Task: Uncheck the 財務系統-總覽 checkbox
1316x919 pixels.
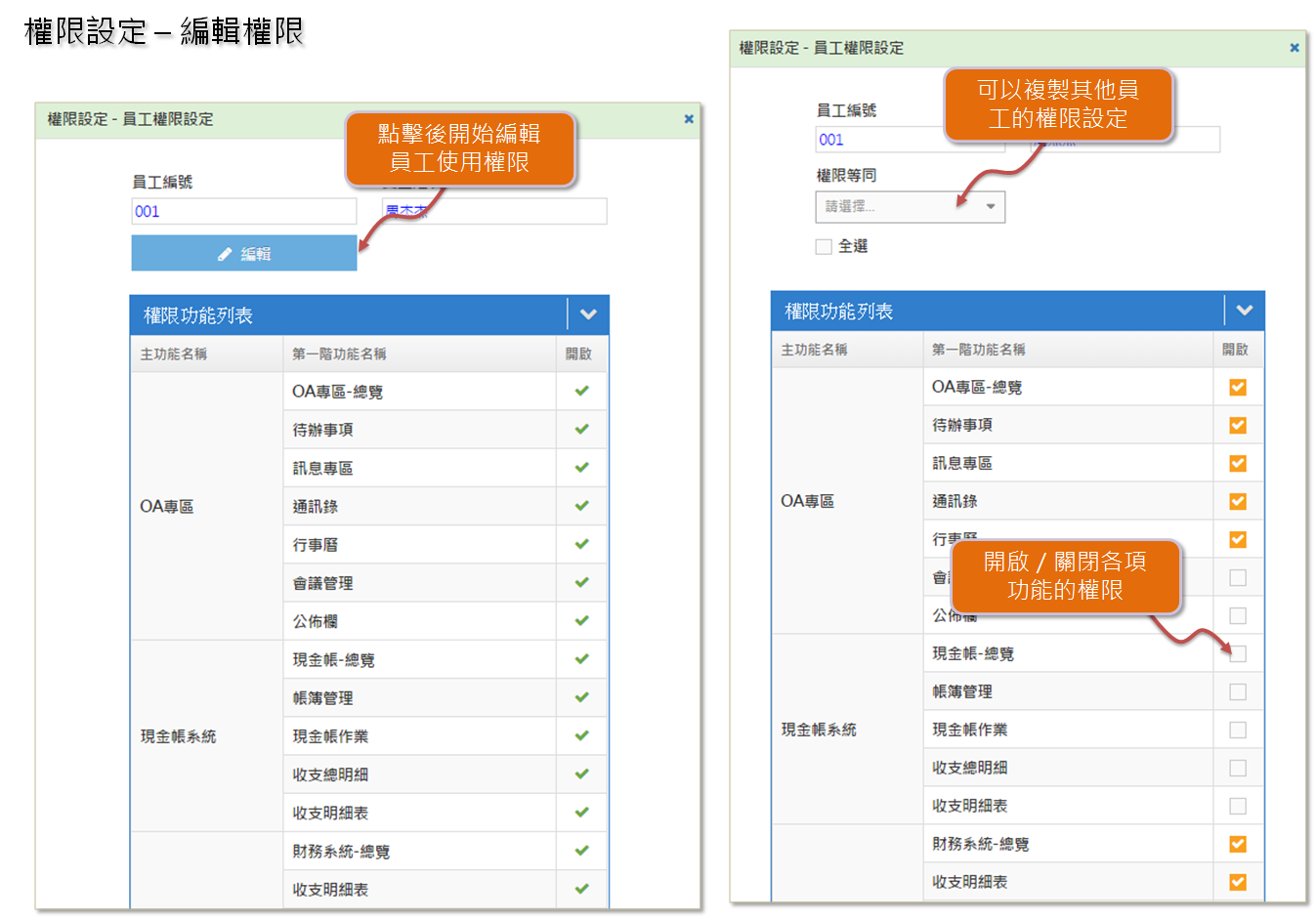Action: coord(1238,845)
